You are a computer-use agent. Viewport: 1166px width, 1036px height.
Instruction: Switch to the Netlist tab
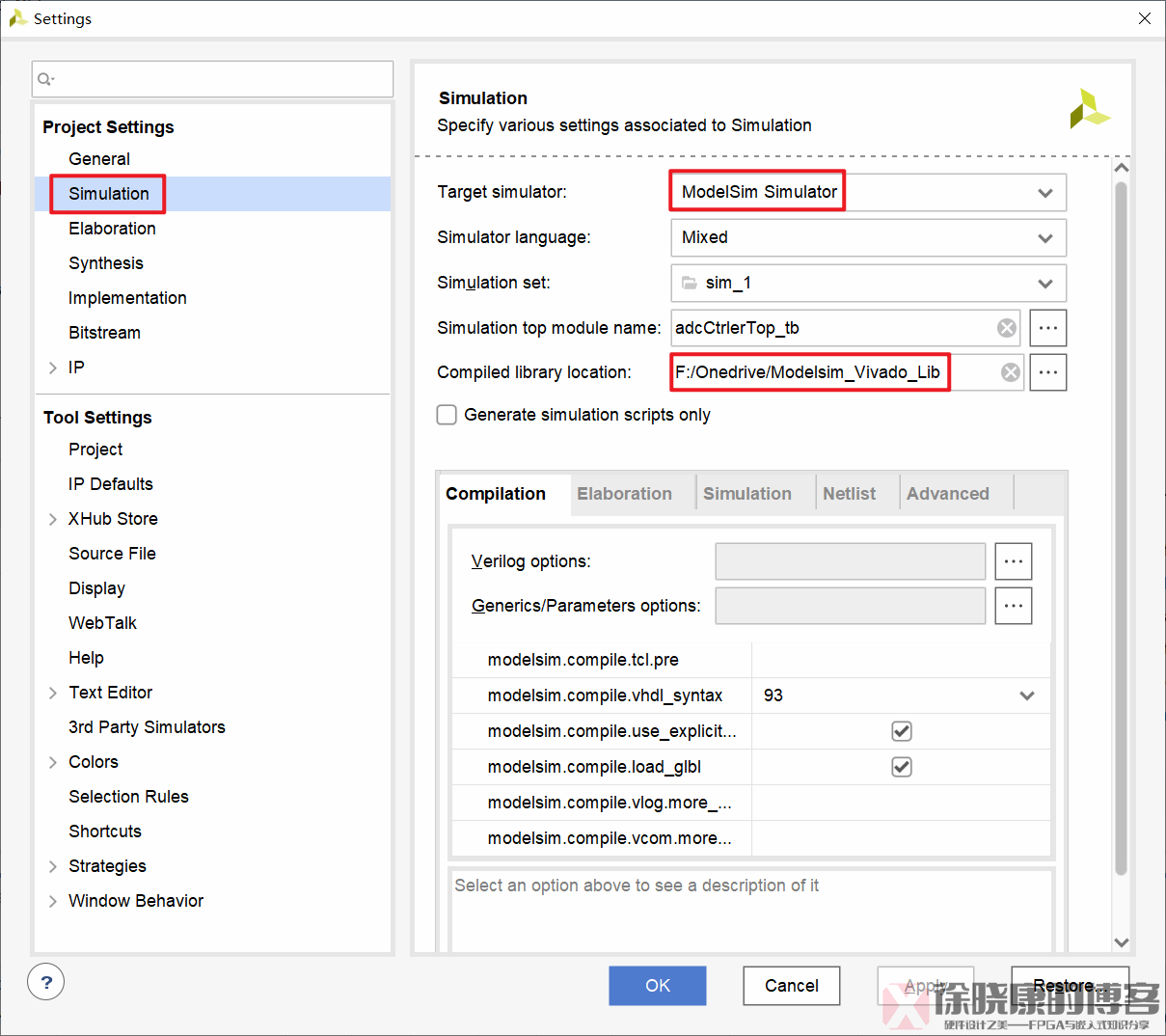point(849,494)
